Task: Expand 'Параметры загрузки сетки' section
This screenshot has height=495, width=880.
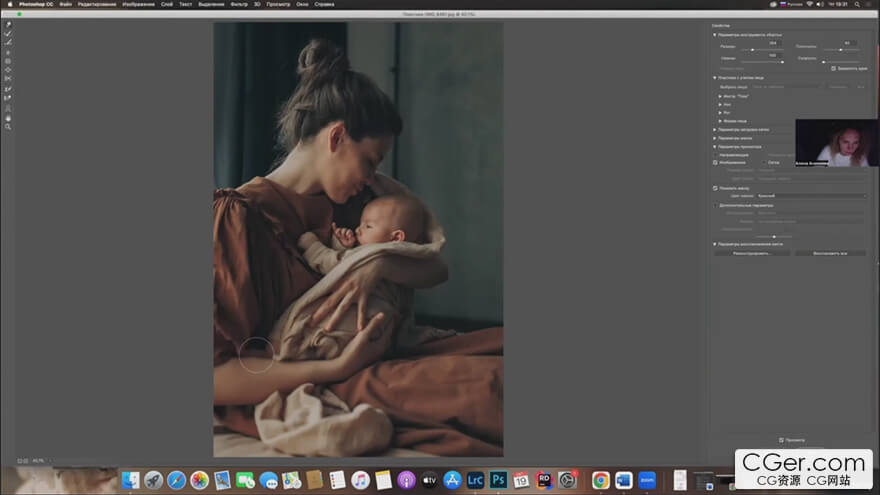Action: coord(715,129)
